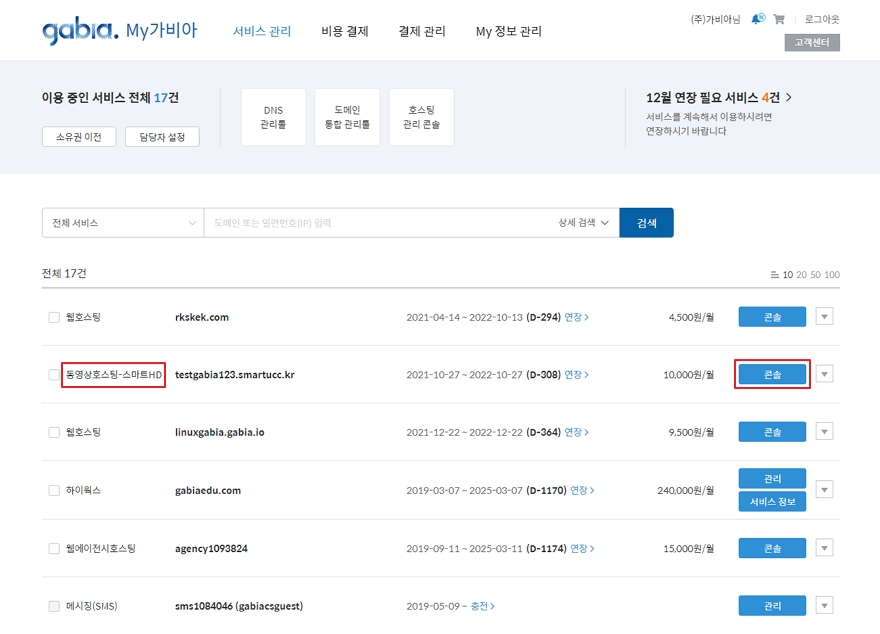Open the 도메인 통합 관리툴 tile
Image resolution: width=880 pixels, height=634 pixels.
tap(347, 117)
